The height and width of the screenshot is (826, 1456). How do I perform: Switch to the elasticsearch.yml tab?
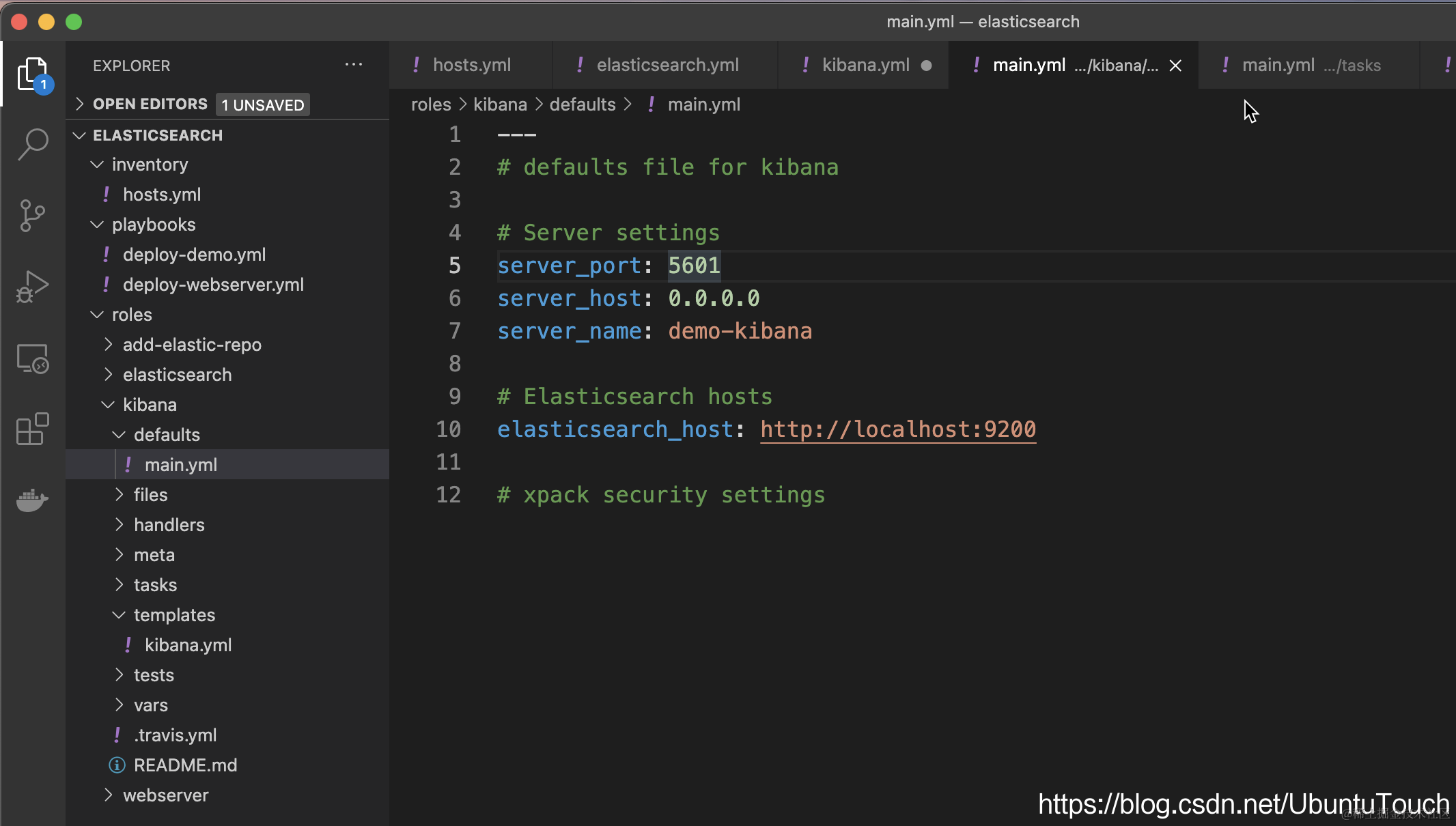point(667,66)
